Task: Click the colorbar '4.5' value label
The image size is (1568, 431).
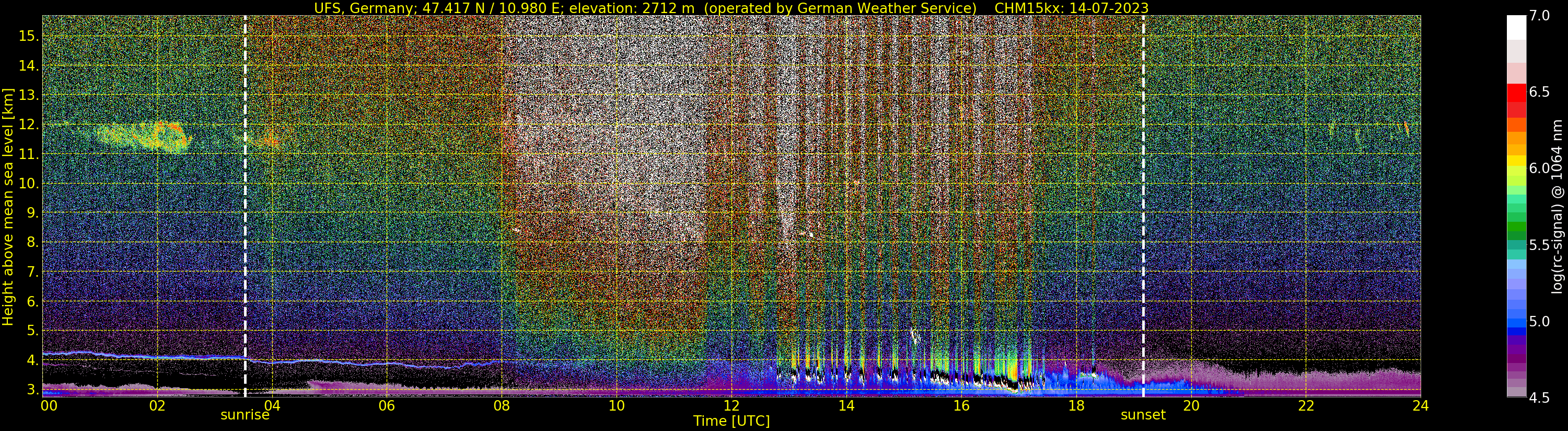Action: pyautogui.click(x=1539, y=398)
